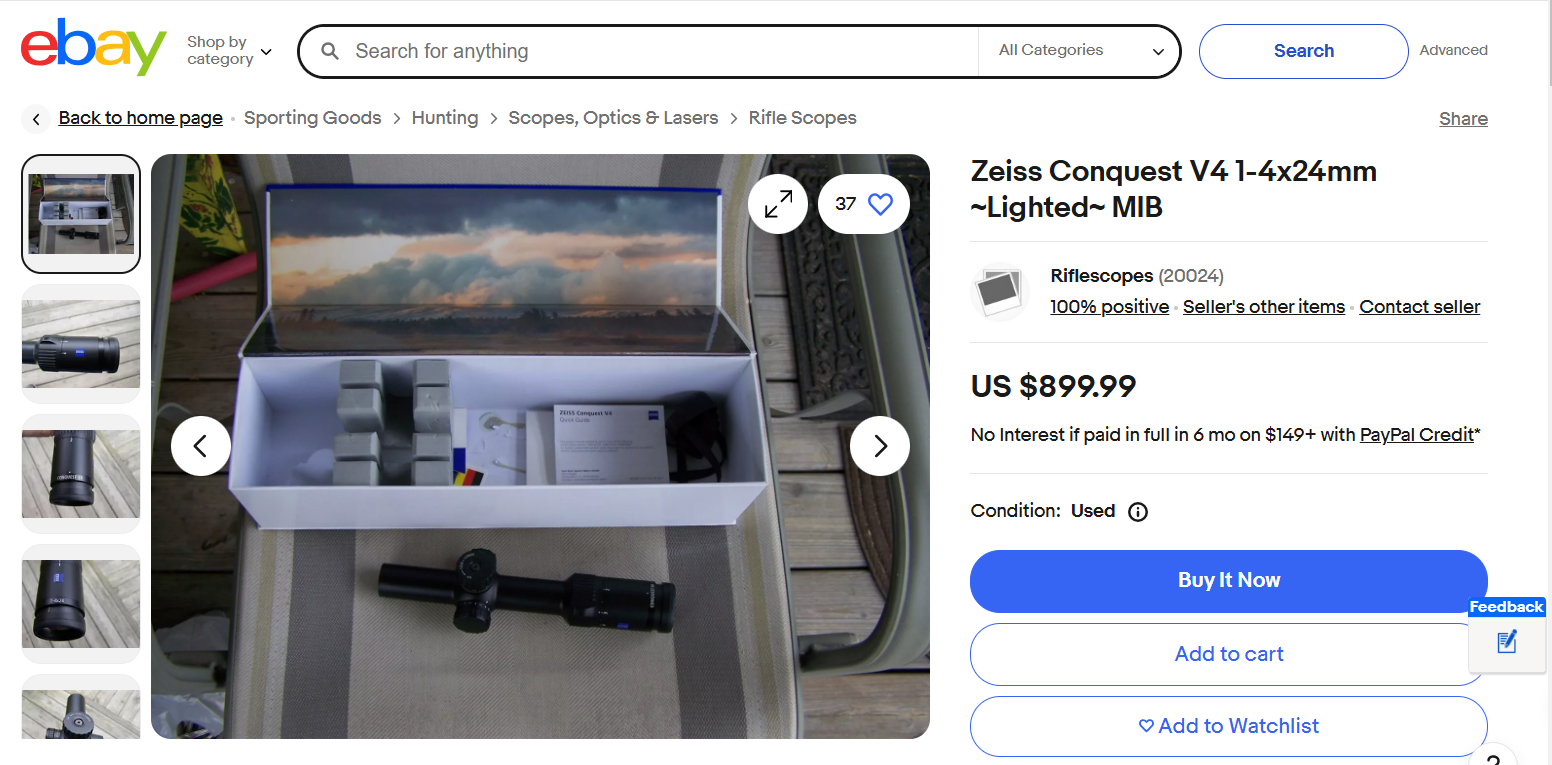The height and width of the screenshot is (765, 1552).
Task: Open the Sporting Goods breadcrumb
Action: tap(312, 118)
